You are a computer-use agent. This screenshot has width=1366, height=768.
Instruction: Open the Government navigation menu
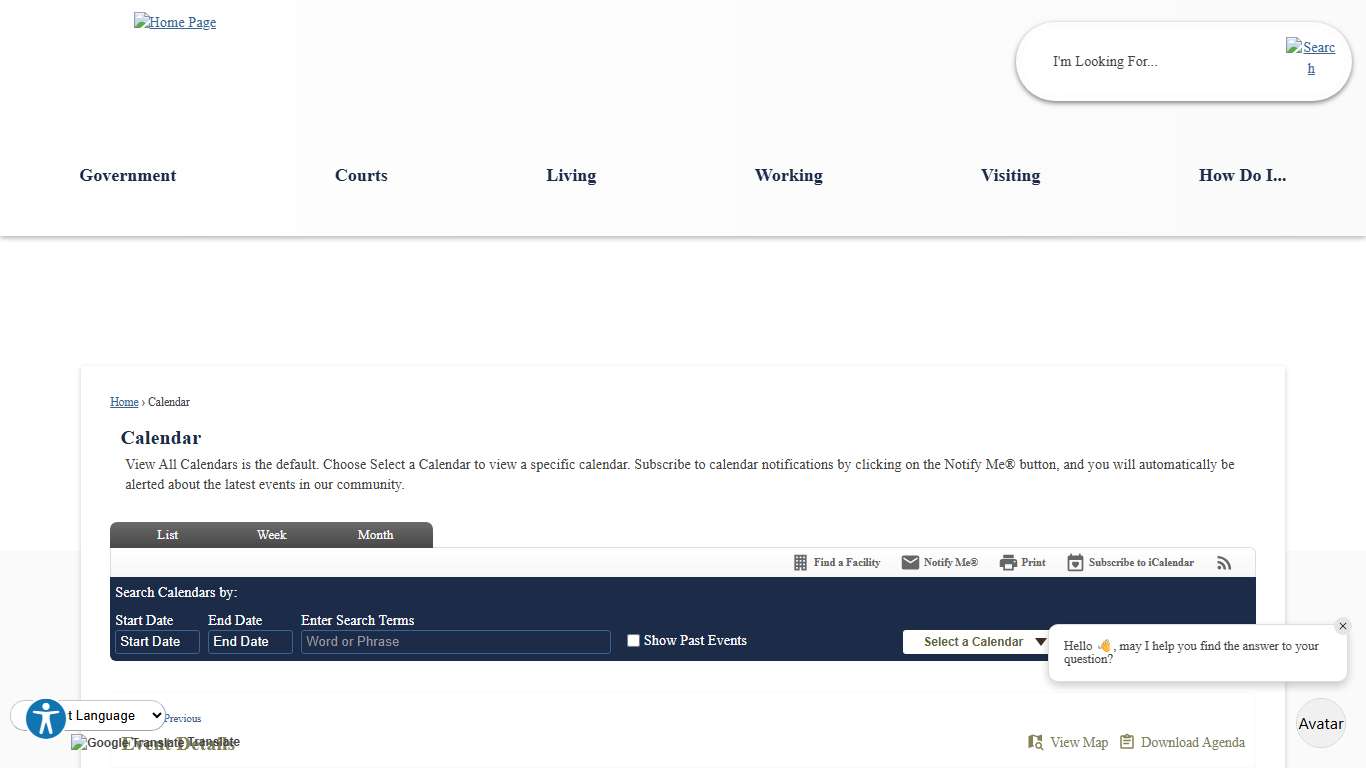tap(128, 176)
